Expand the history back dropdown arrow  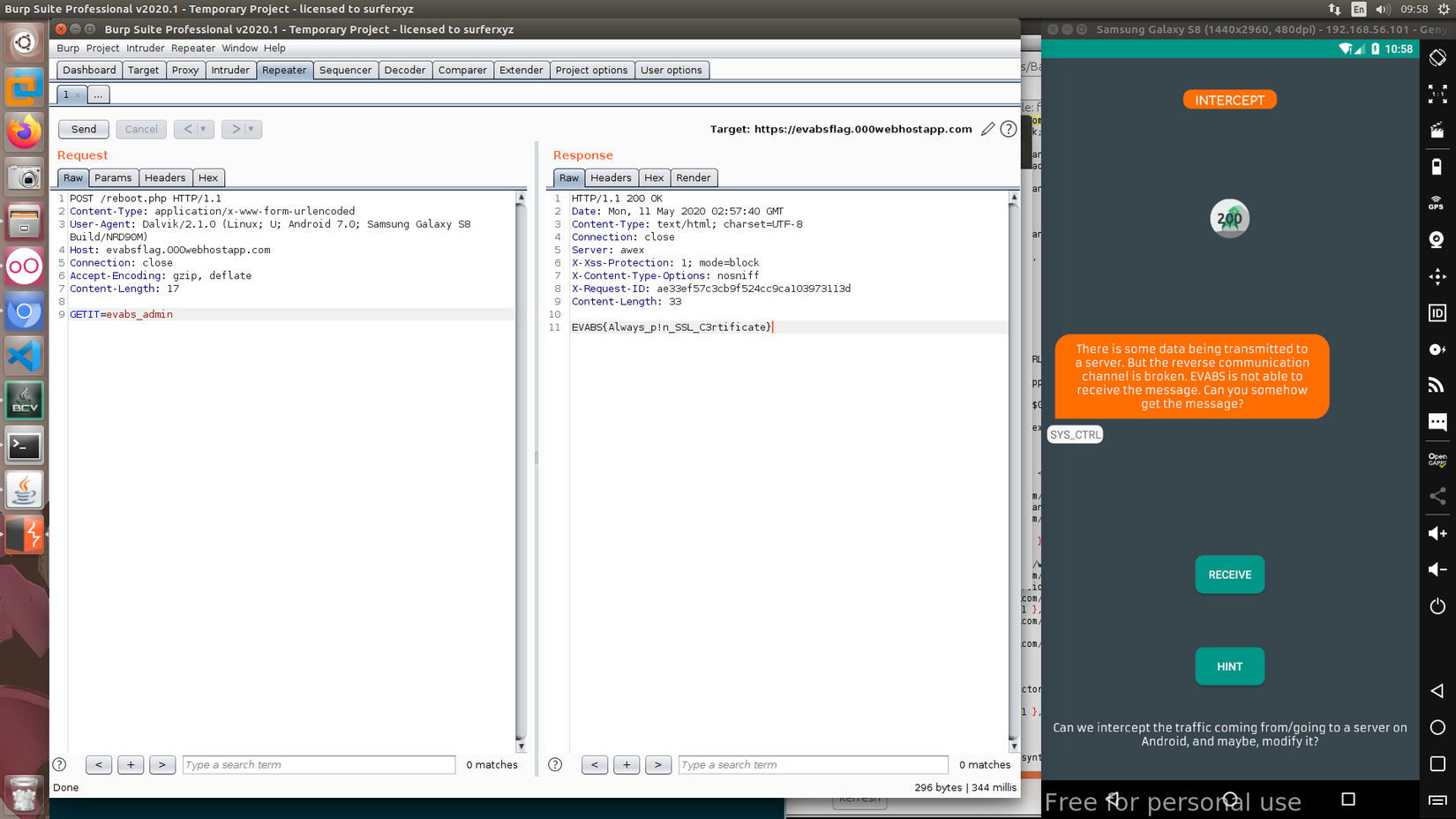203,129
